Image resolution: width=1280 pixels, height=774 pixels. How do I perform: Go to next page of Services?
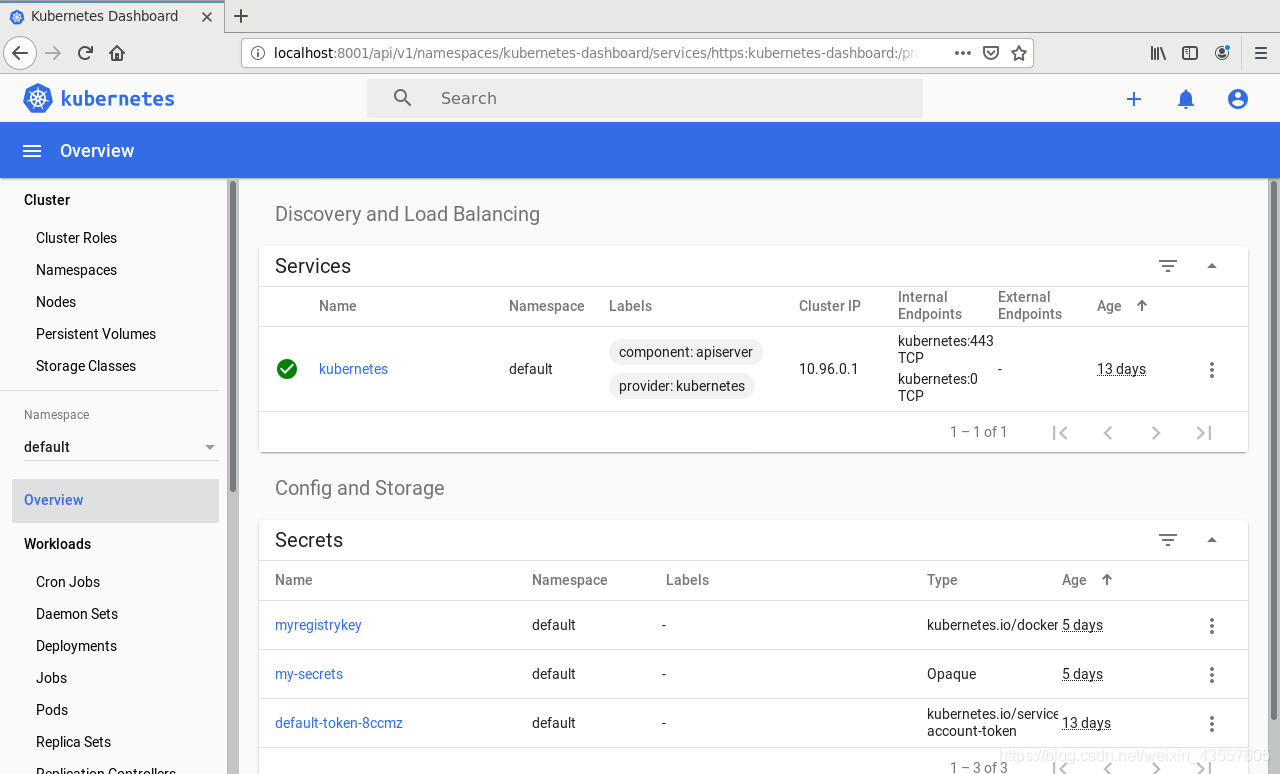click(x=1156, y=433)
